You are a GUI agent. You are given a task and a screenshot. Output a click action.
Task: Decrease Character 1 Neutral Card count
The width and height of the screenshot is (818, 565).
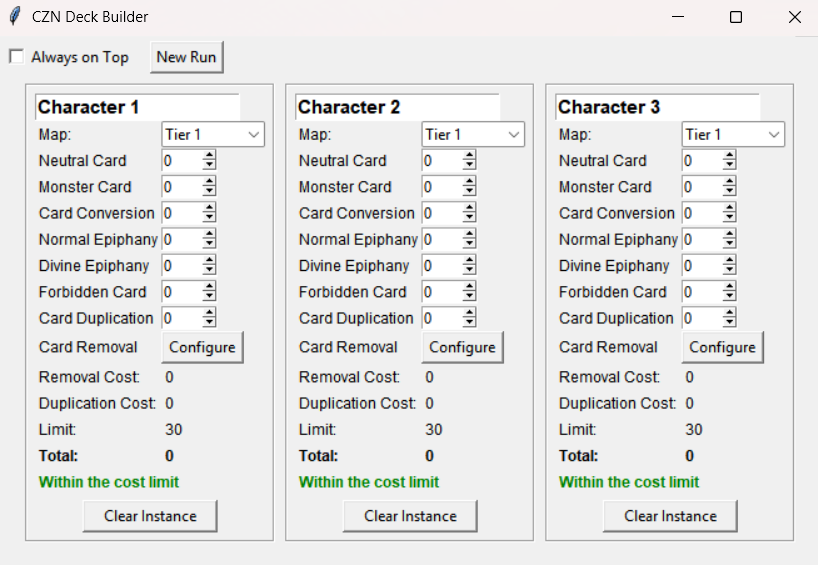pyautogui.click(x=209, y=166)
